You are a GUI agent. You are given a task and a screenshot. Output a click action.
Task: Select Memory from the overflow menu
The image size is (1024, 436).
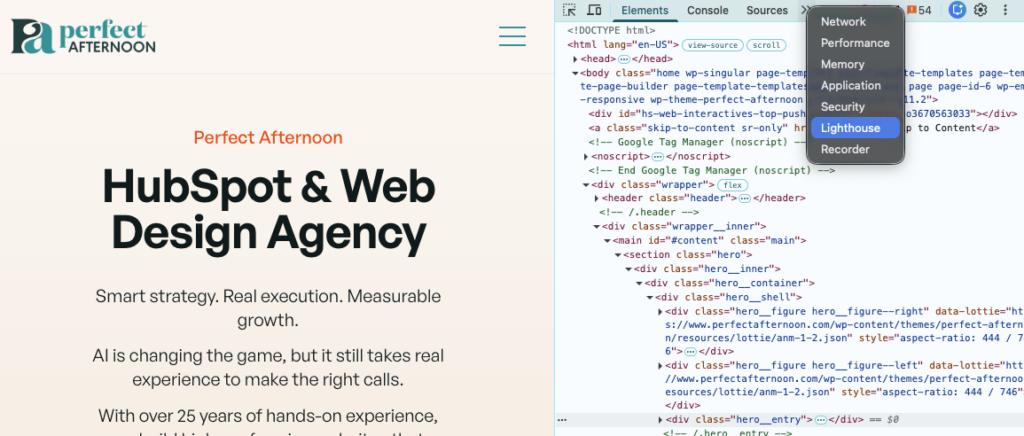pos(856,64)
